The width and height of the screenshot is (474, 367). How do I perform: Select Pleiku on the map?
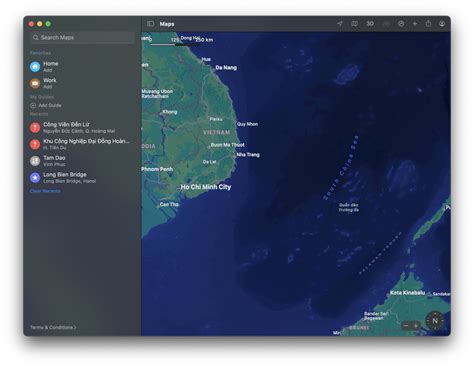[x=216, y=119]
